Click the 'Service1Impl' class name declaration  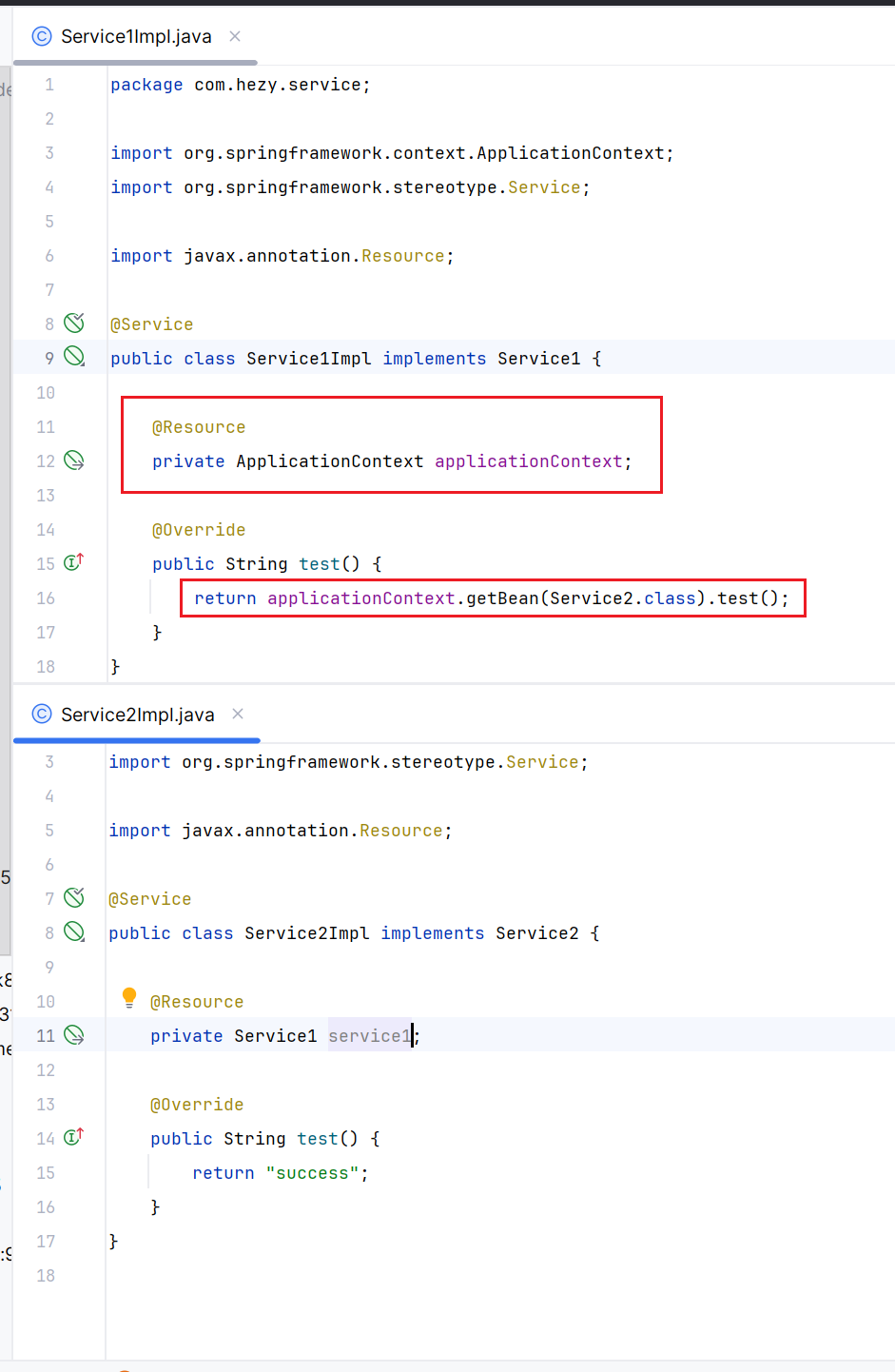tap(309, 359)
